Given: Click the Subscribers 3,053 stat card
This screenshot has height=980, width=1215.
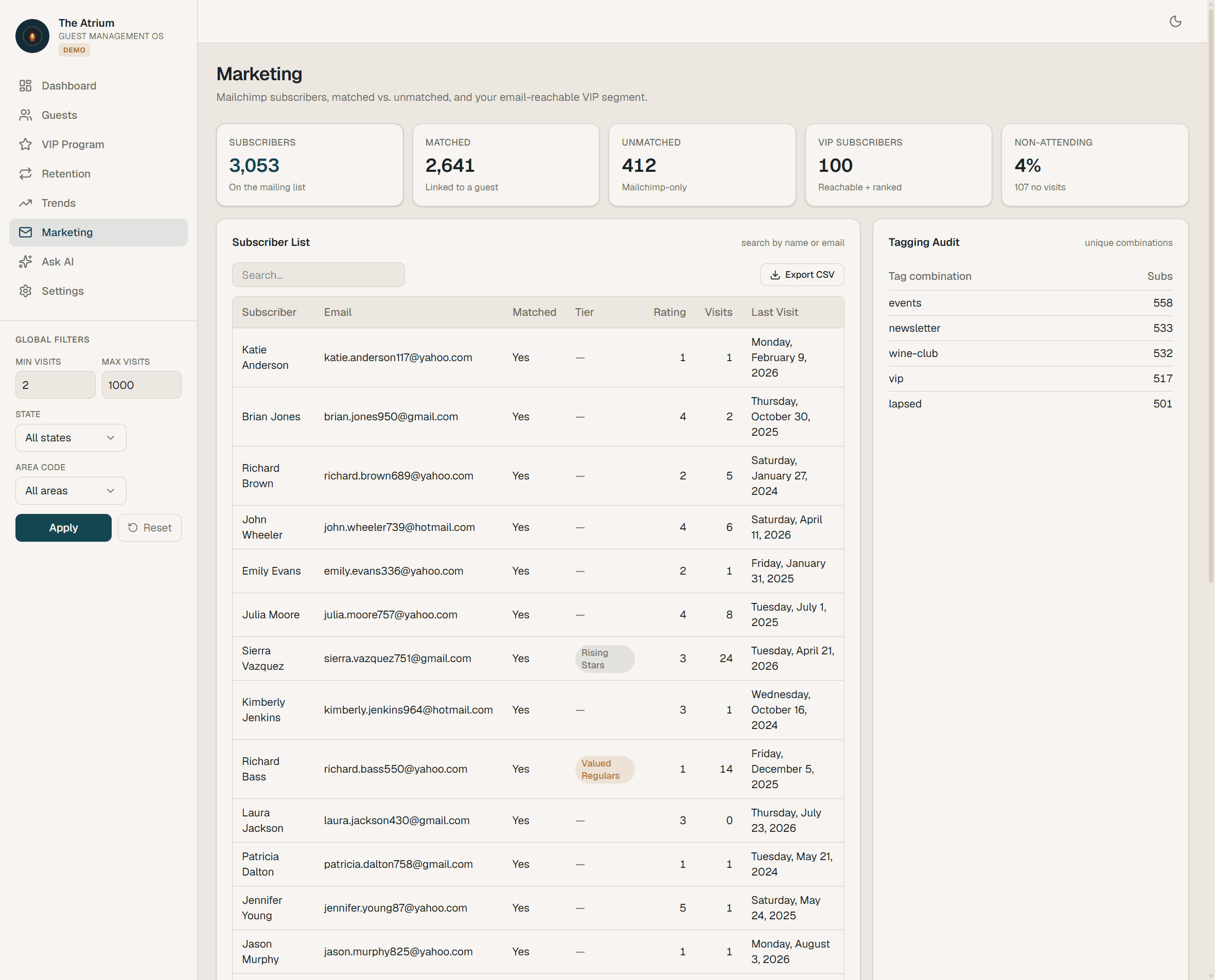Looking at the screenshot, I should [309, 165].
